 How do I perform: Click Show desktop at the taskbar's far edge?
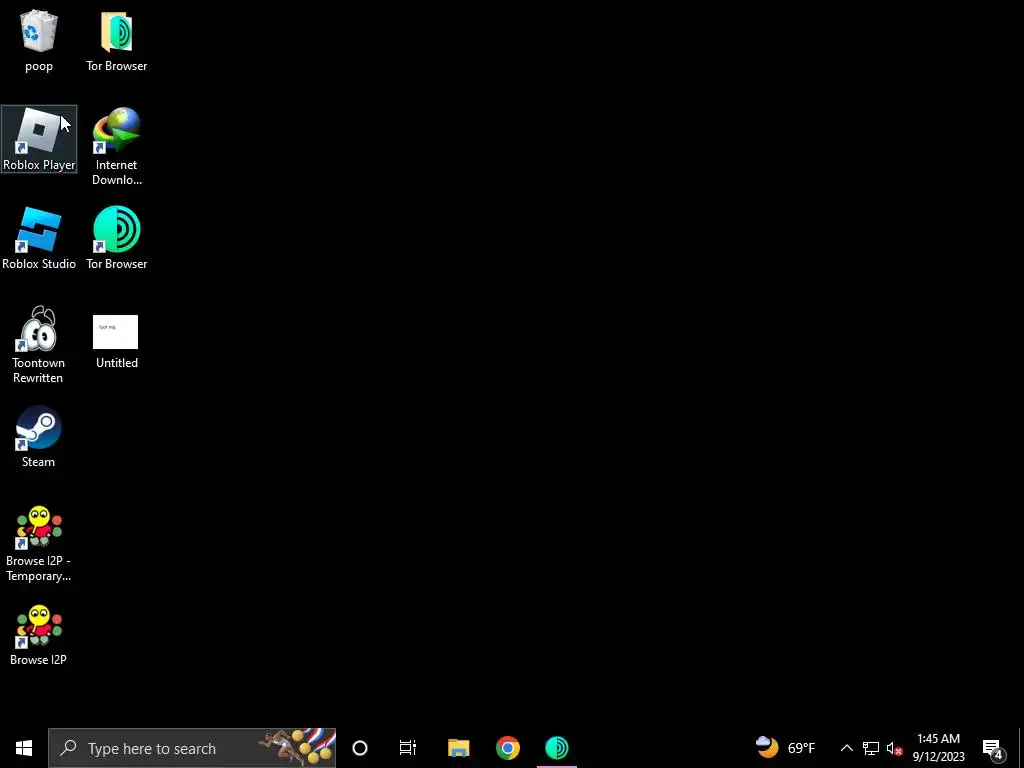1021,748
